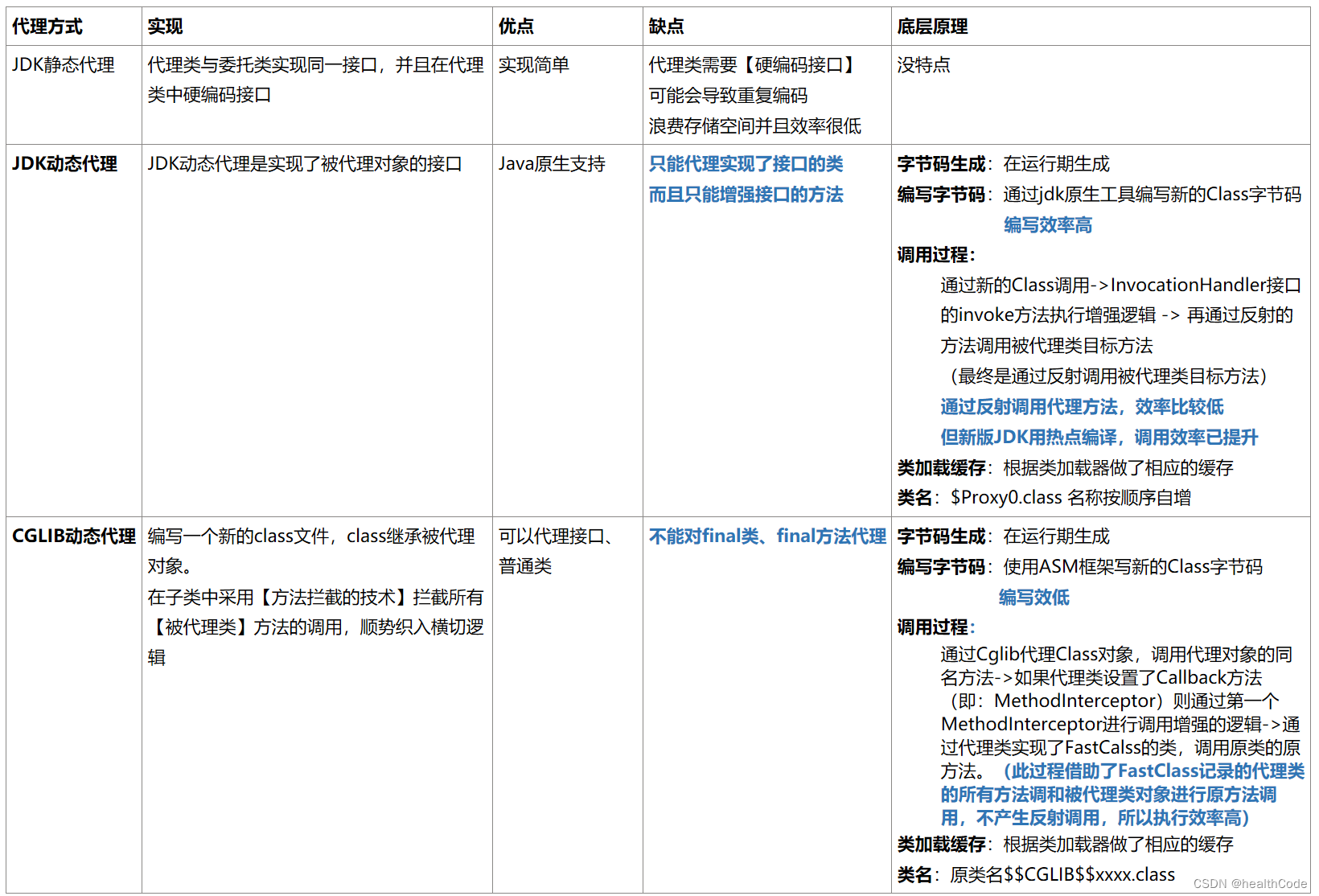Click '通过jdk原生工具编写新的Class字节码'
This screenshot has width=1319, height=896.
click(1152, 195)
